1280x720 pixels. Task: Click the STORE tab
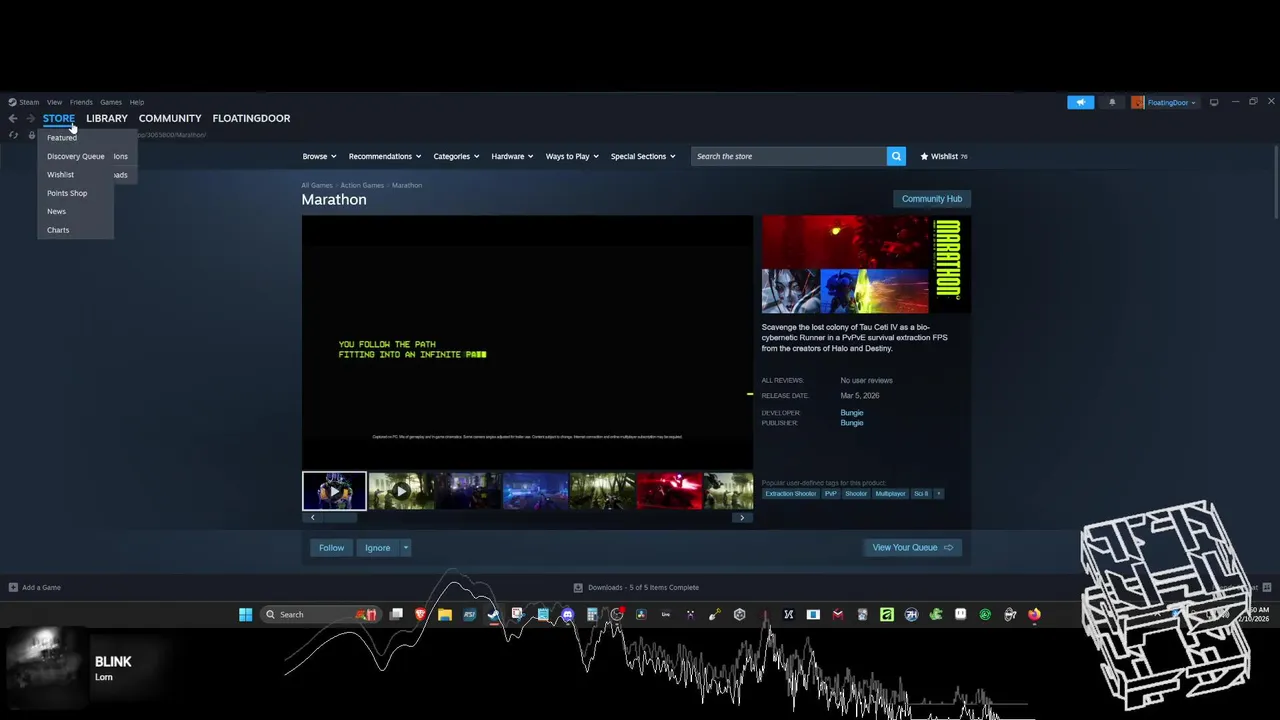click(x=59, y=118)
